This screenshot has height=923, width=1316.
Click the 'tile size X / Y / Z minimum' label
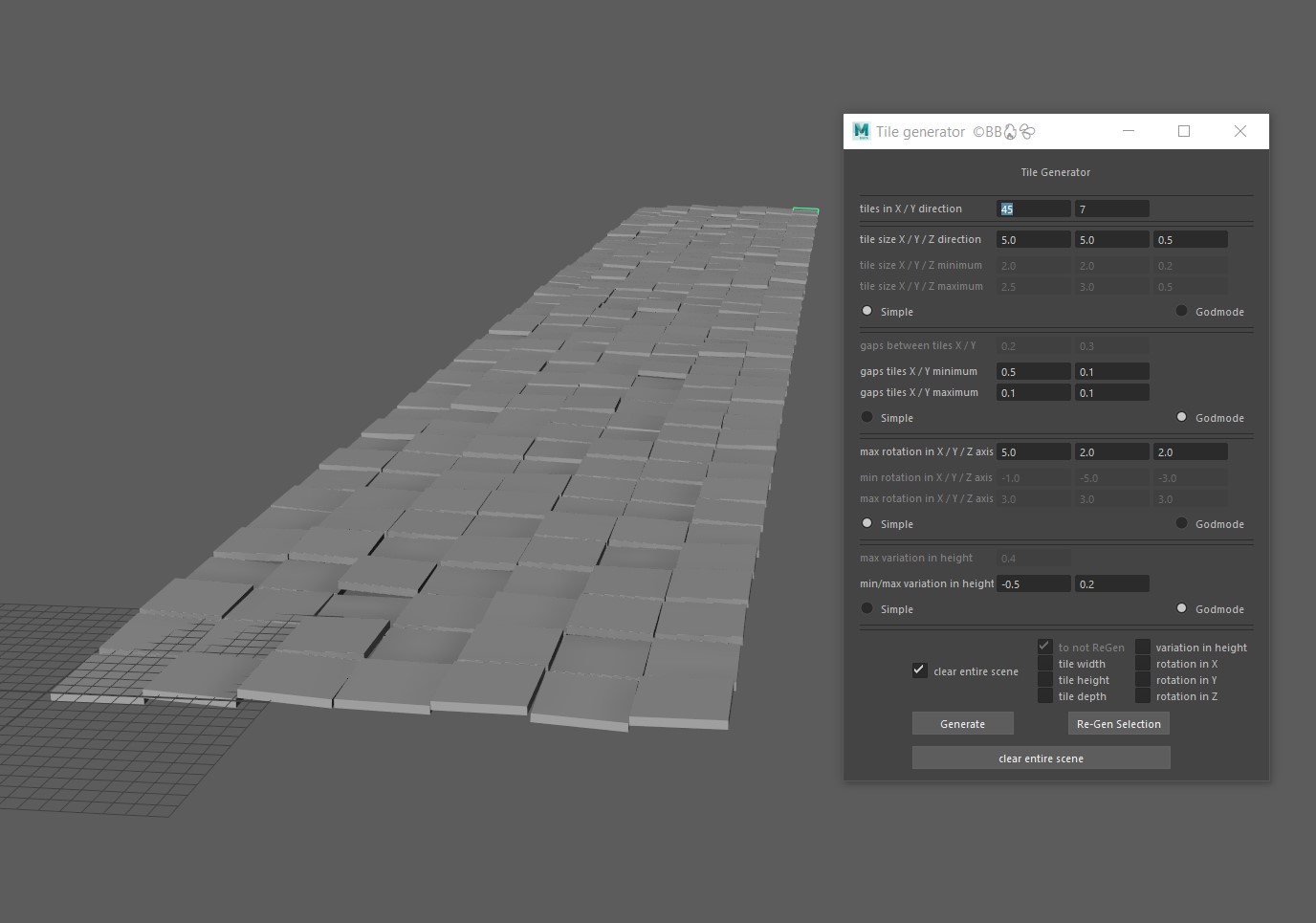point(921,265)
